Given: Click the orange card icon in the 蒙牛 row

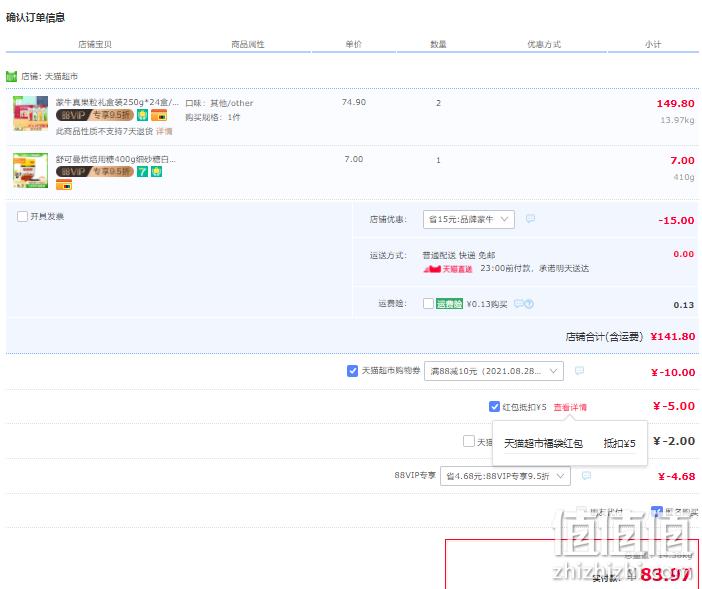Looking at the screenshot, I should tap(159, 115).
